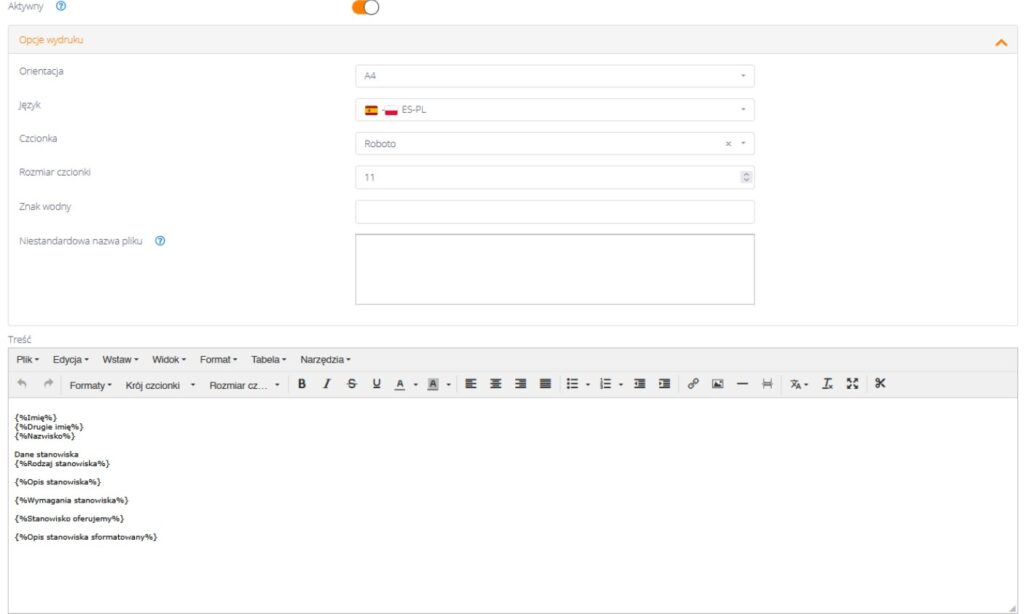This screenshot has width=1024, height=614.
Task: Open the Plik menu
Action: tap(30, 359)
